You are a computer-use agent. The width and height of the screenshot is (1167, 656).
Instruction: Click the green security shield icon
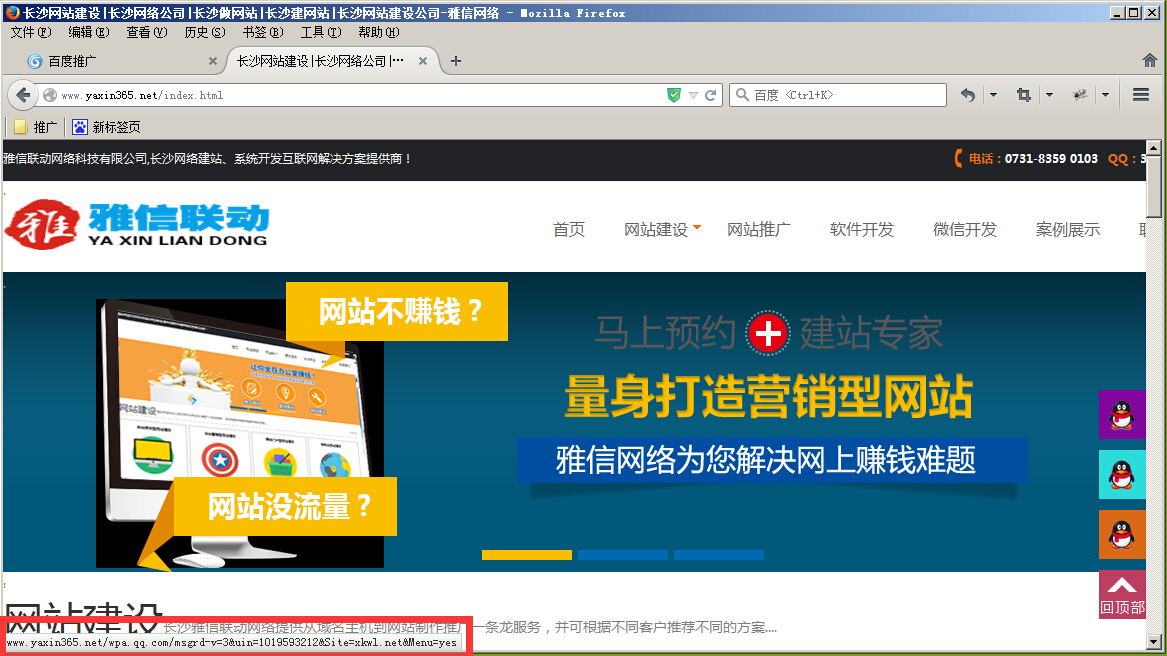coord(674,96)
